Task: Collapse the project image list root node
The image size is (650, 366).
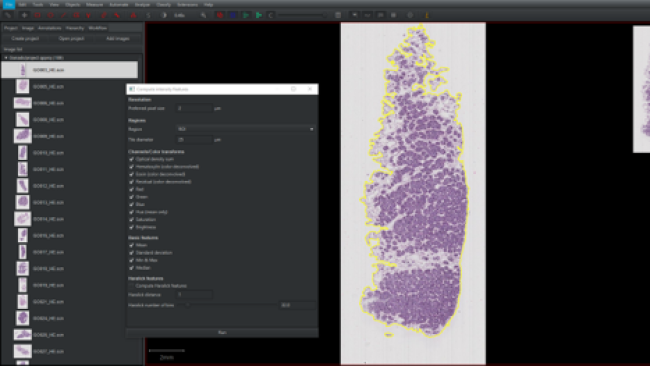Action: [6, 58]
